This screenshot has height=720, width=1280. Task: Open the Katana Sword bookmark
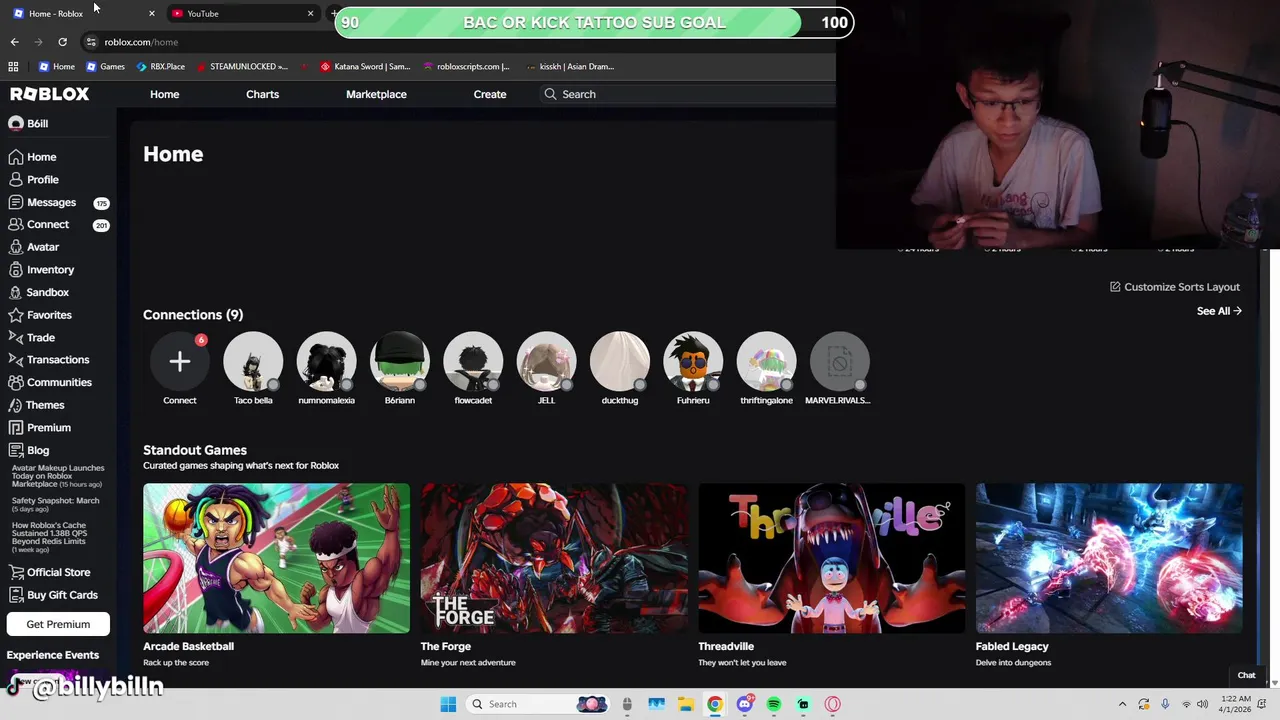click(365, 67)
